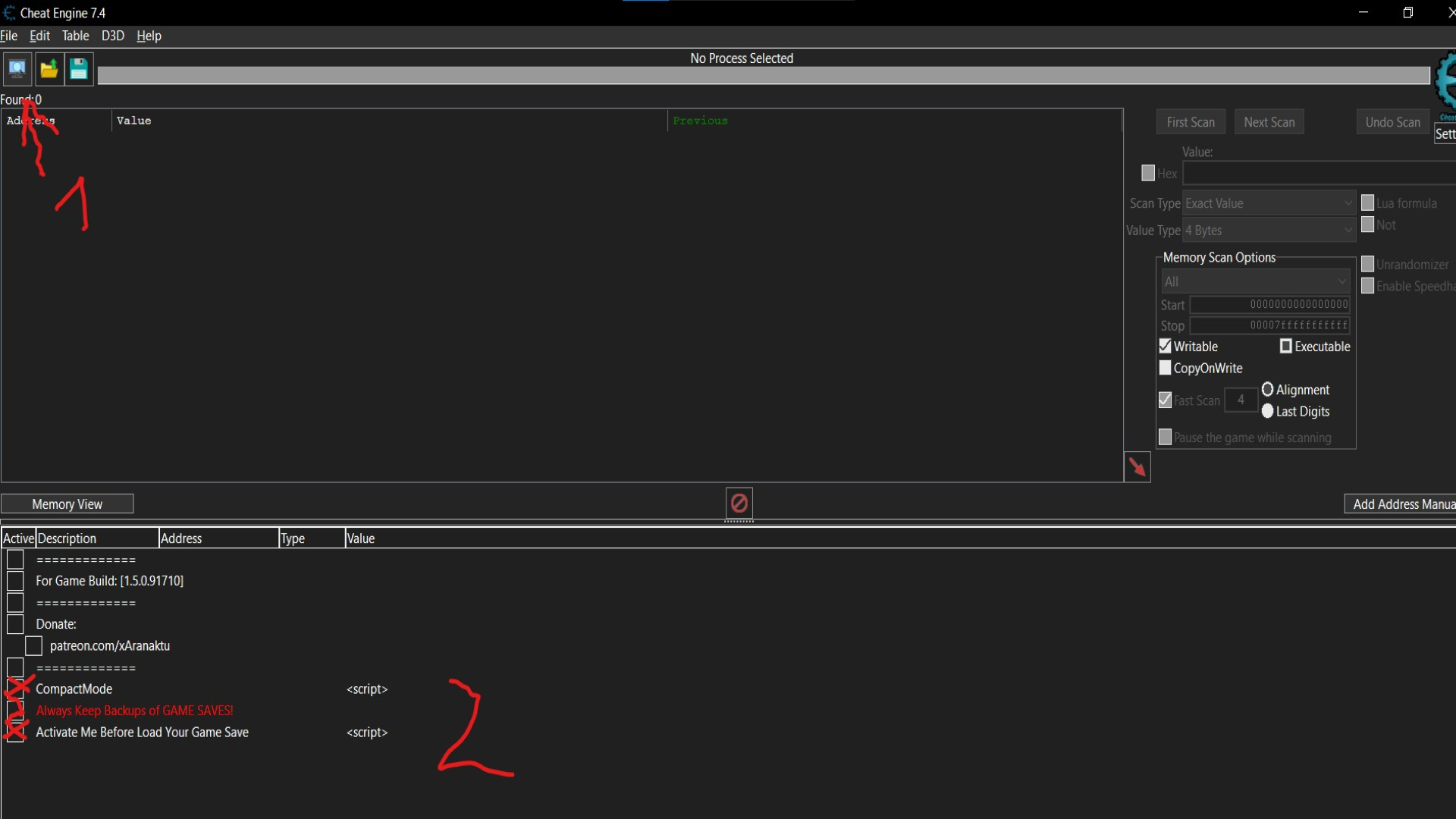Open the D3D menu

pos(112,36)
